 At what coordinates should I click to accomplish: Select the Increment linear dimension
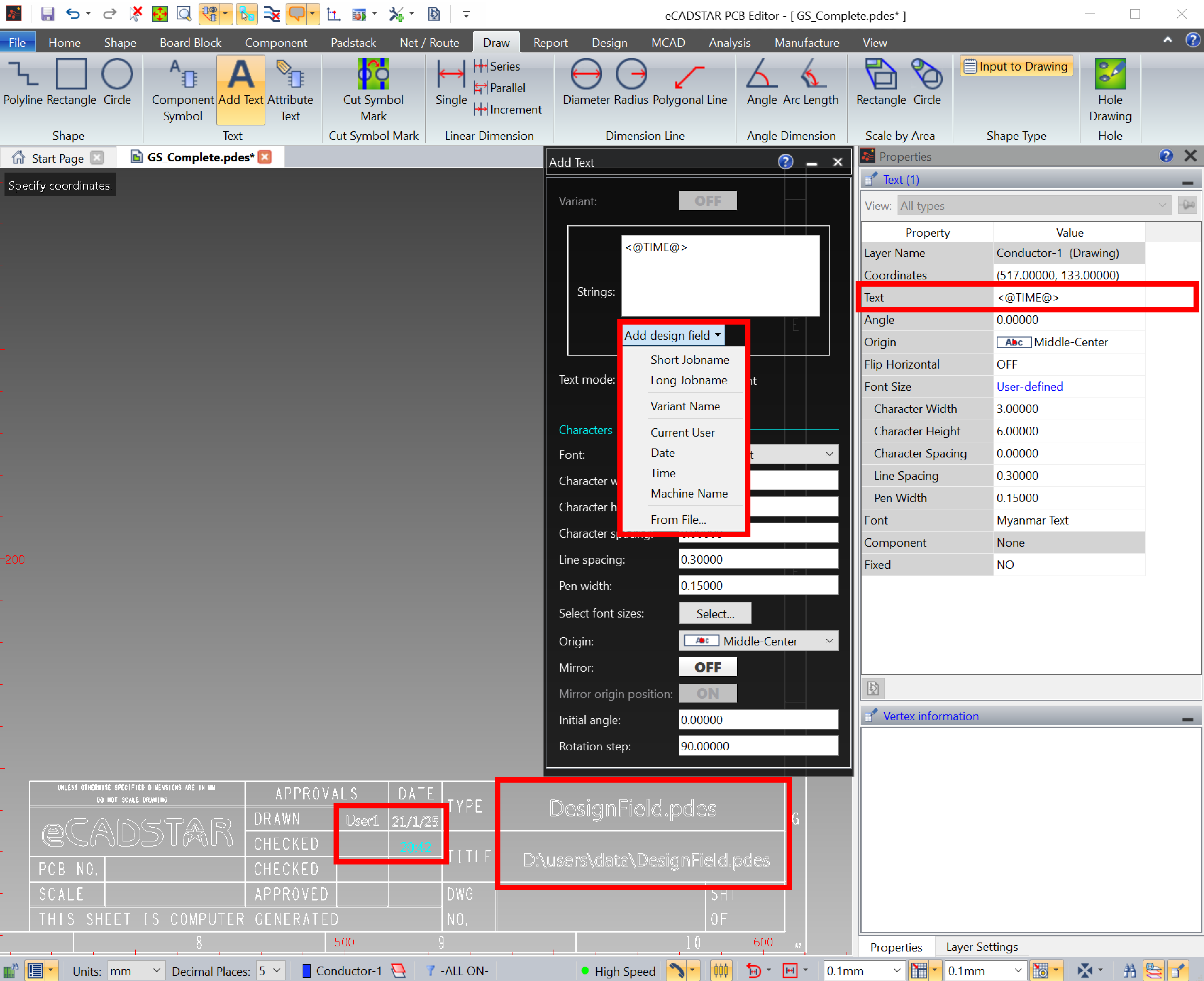tap(508, 110)
